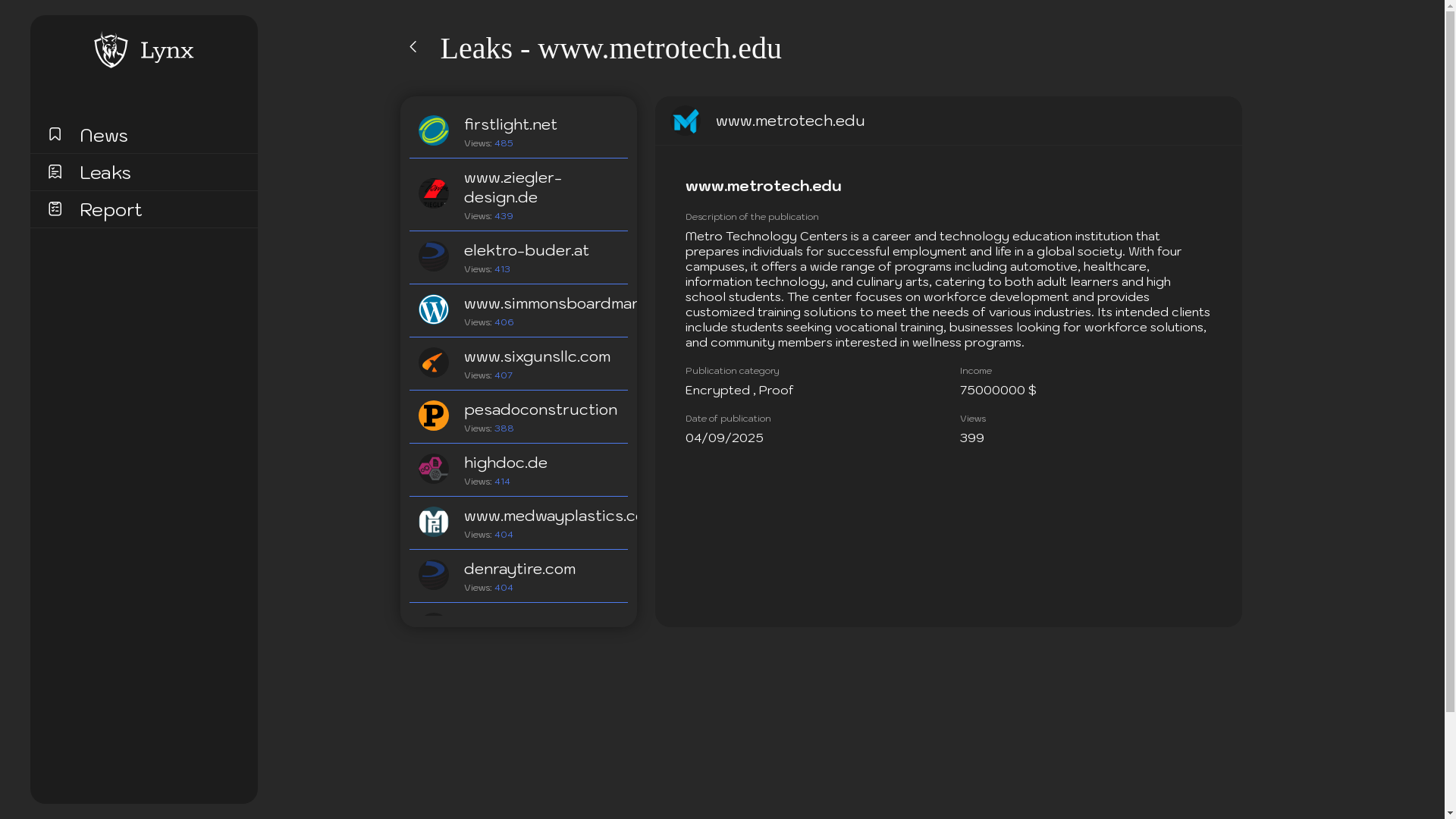This screenshot has height=819, width=1456.
Task: Select the leak title www.metrotech.edu heading
Action: click(x=763, y=186)
